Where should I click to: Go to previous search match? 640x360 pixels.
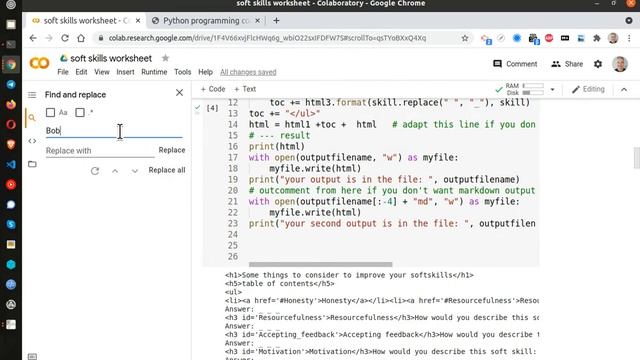tap(115, 171)
